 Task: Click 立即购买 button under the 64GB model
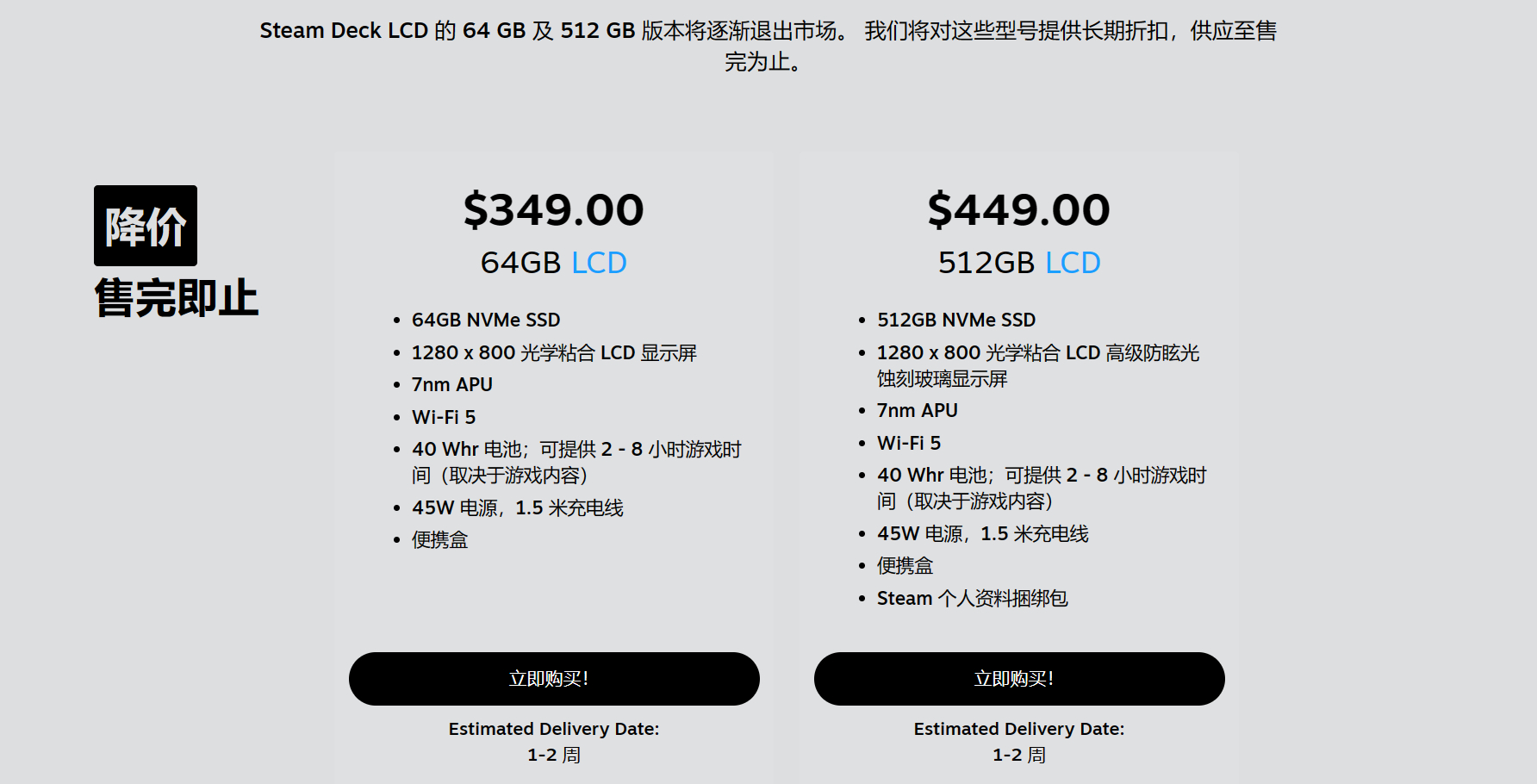(554, 679)
